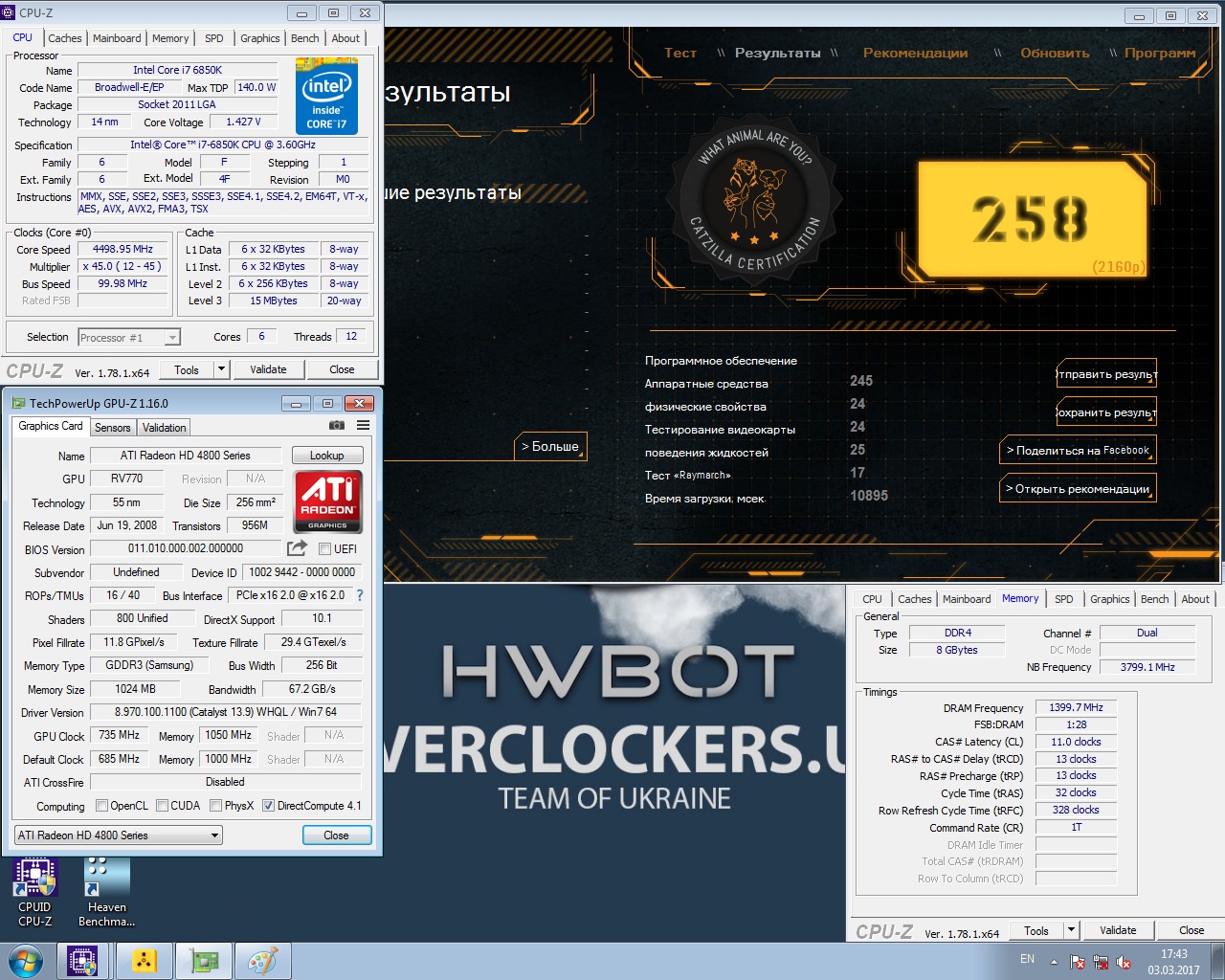Viewport: 1225px width, 980px height.
Task: Click the EN language indicator
Action: 1027,959
